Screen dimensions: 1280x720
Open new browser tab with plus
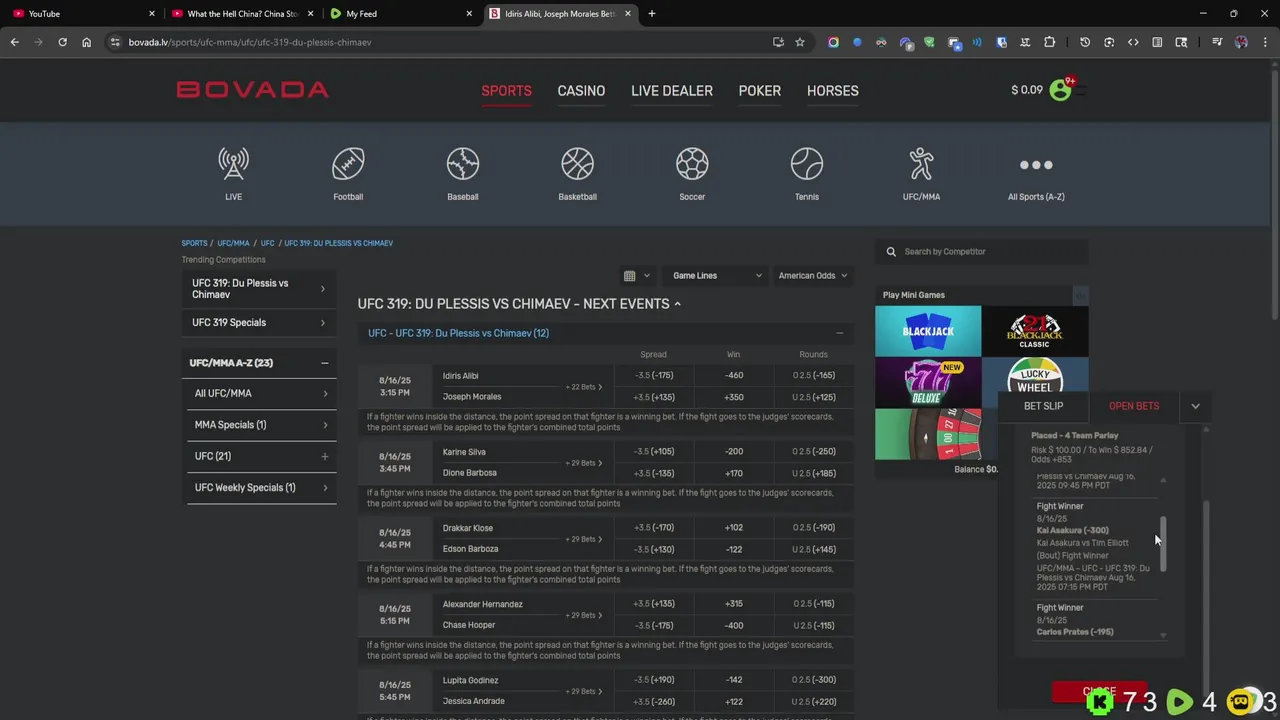tap(652, 14)
